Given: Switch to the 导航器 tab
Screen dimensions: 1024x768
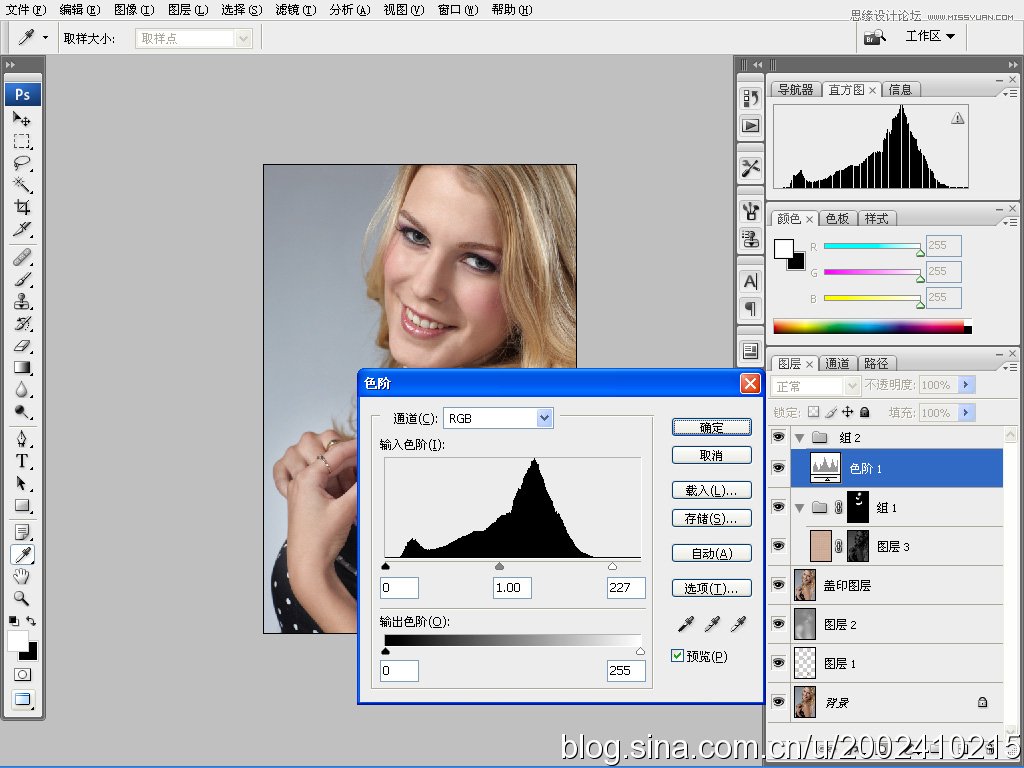Looking at the screenshot, I should pyautogui.click(x=795, y=89).
